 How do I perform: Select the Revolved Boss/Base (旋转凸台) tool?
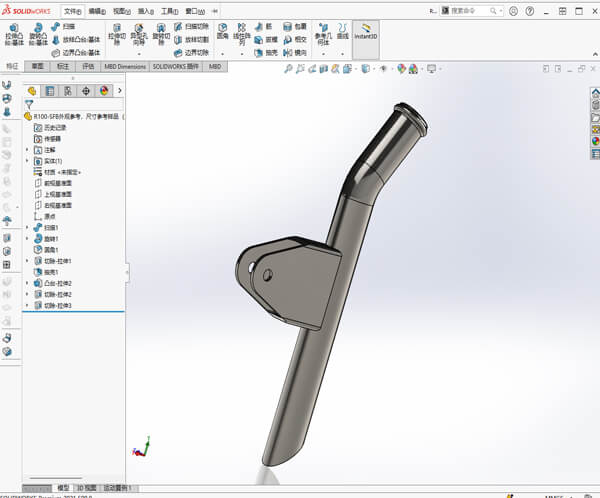(x=38, y=34)
